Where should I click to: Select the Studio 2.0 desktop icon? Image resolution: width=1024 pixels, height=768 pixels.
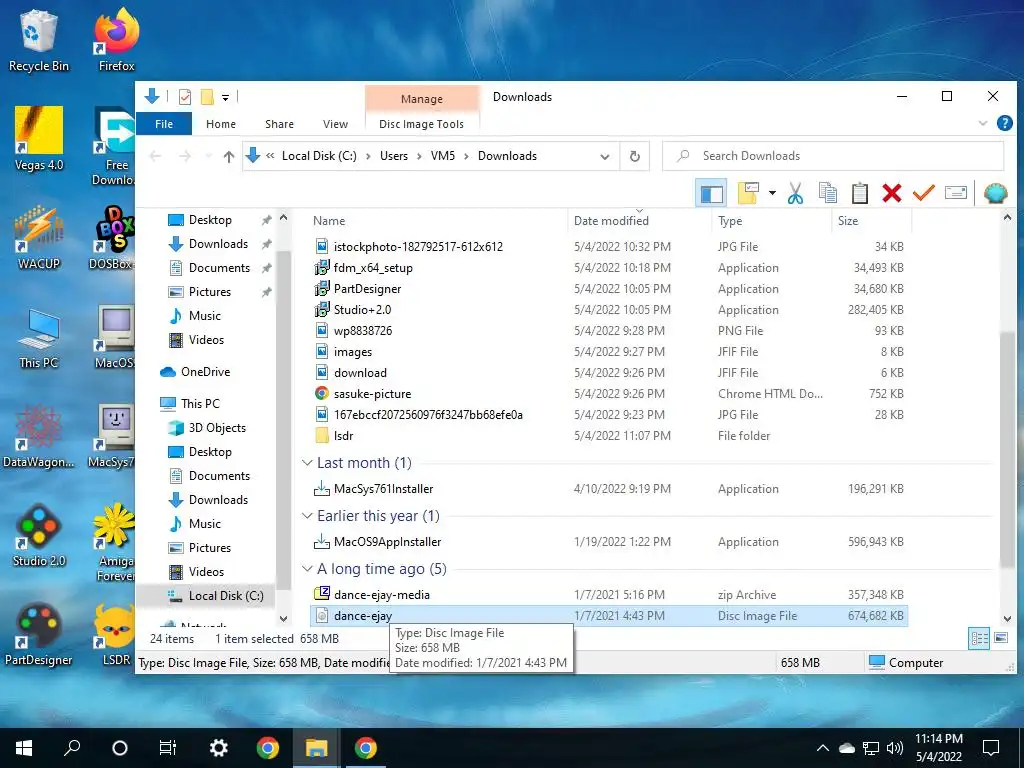[39, 535]
